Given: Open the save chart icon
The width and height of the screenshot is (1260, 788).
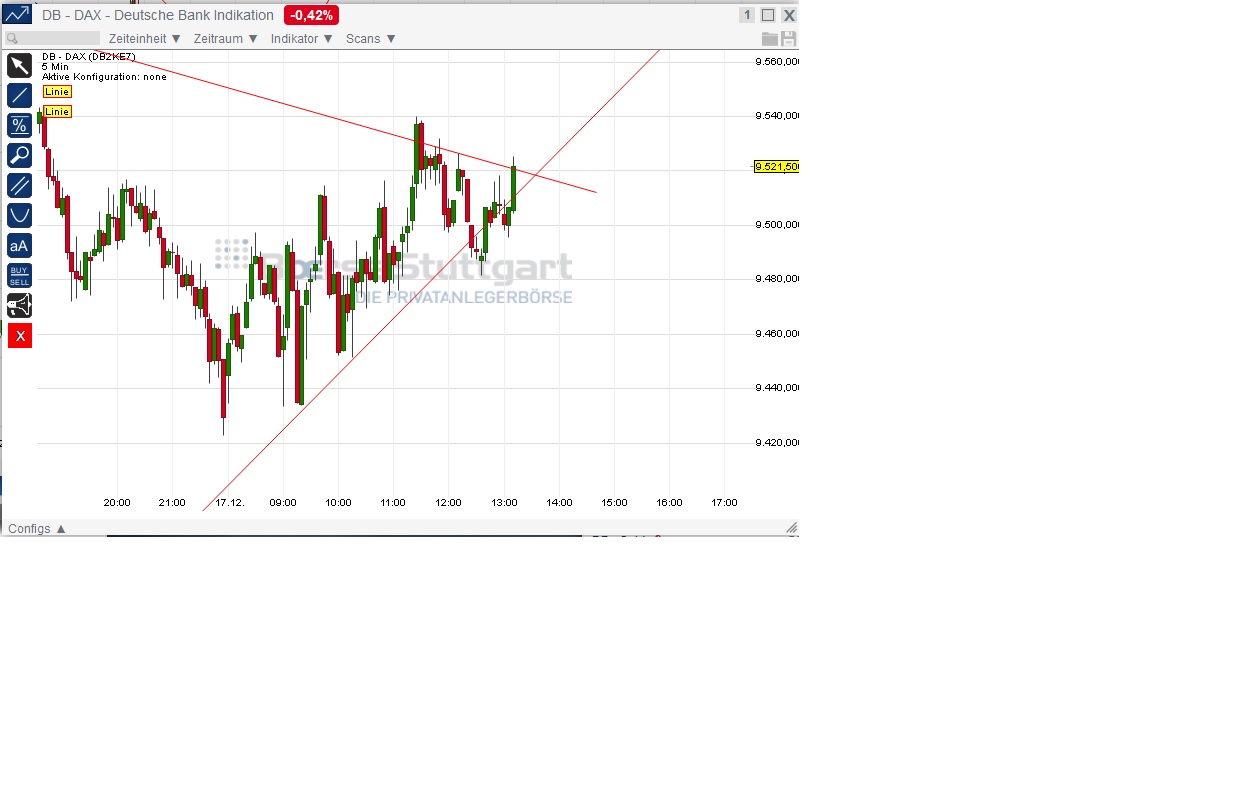Looking at the screenshot, I should coord(789,38).
